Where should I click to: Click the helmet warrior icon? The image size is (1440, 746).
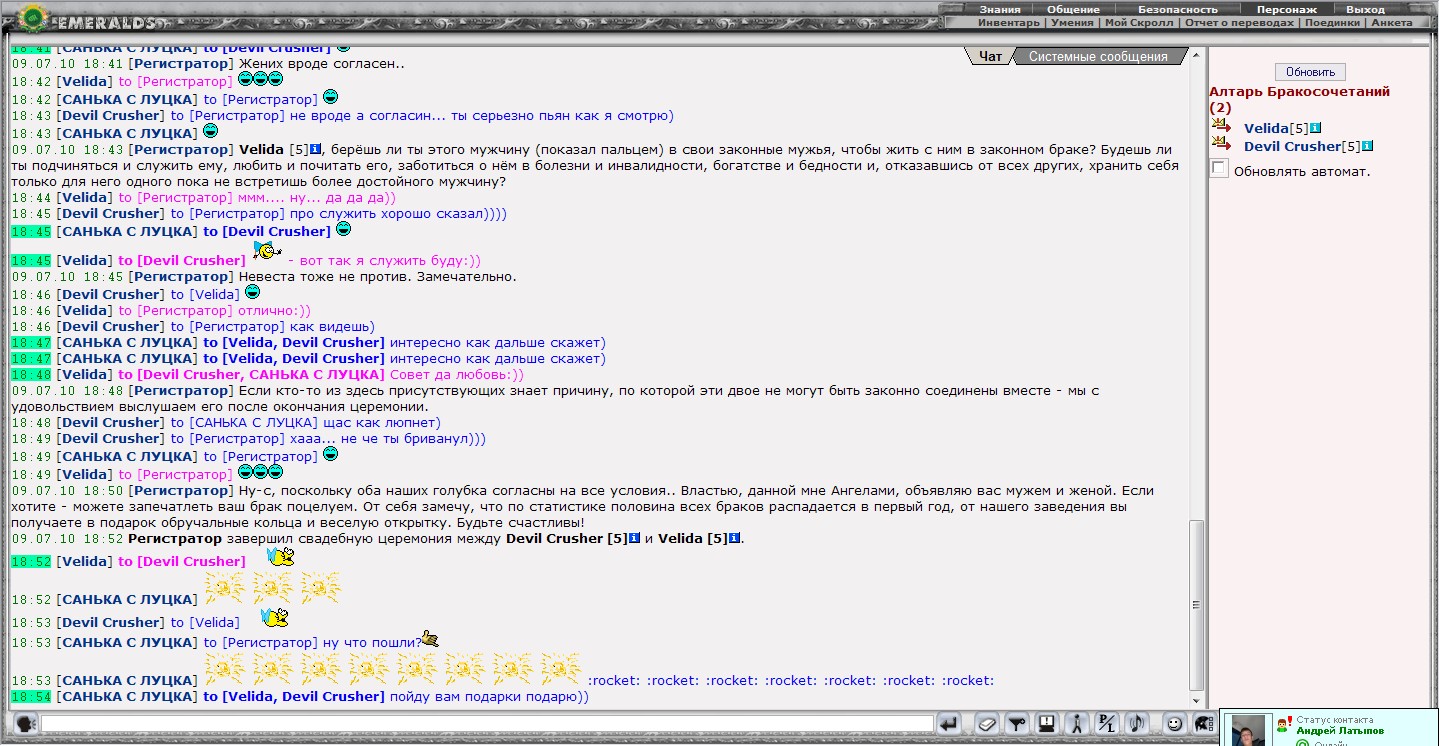coord(1204,723)
